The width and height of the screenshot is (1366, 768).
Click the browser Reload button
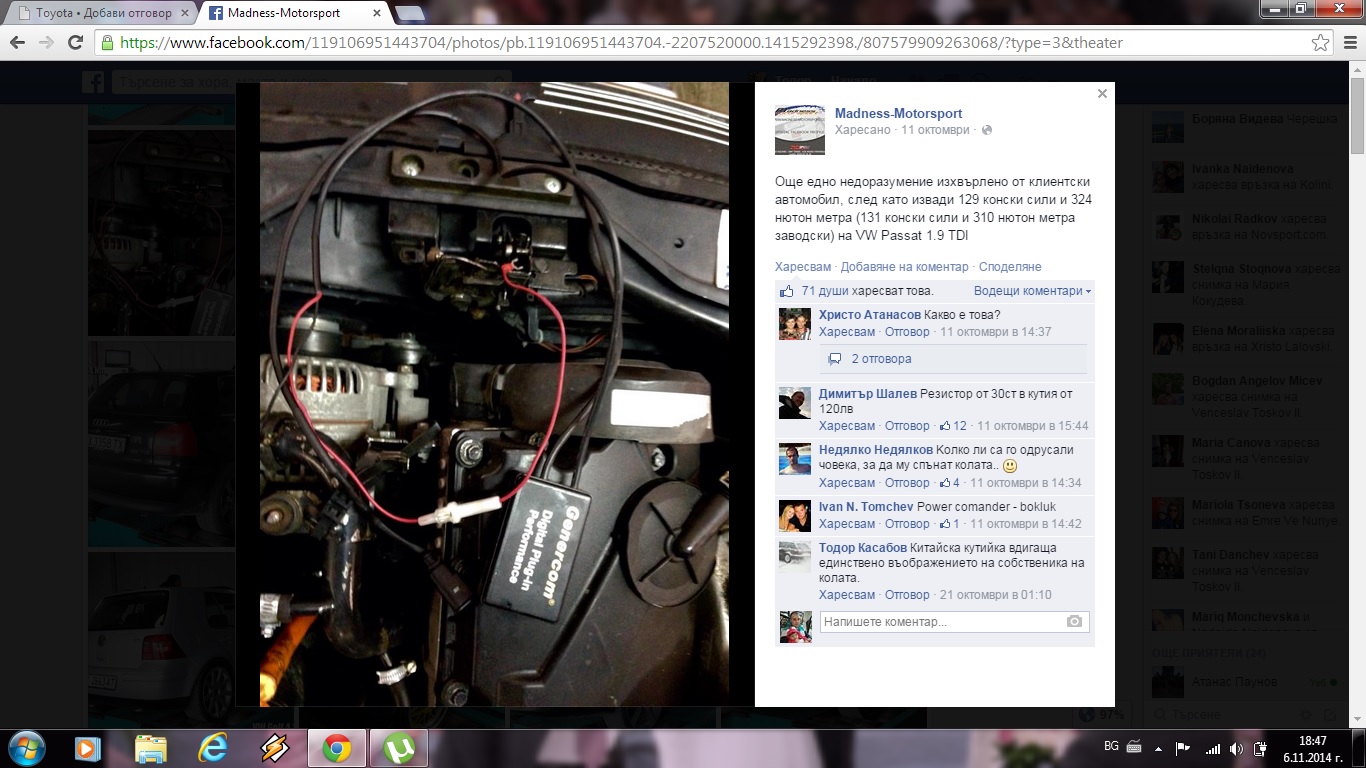75,43
